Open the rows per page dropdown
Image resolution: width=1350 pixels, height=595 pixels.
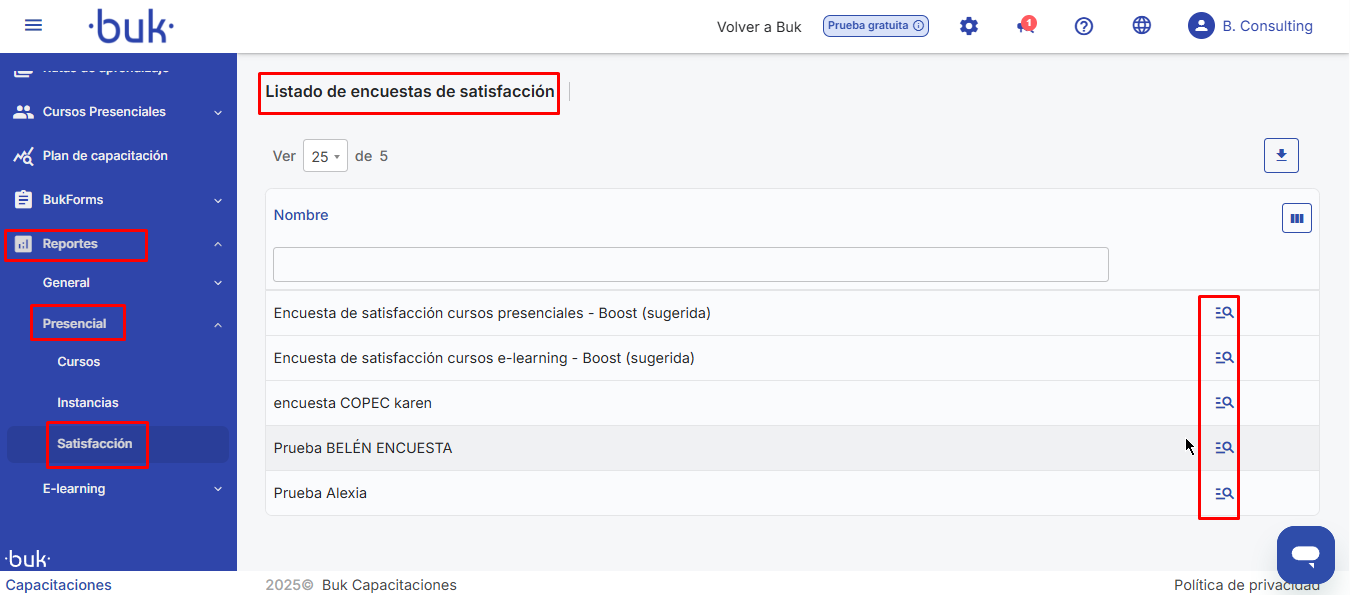click(325, 156)
